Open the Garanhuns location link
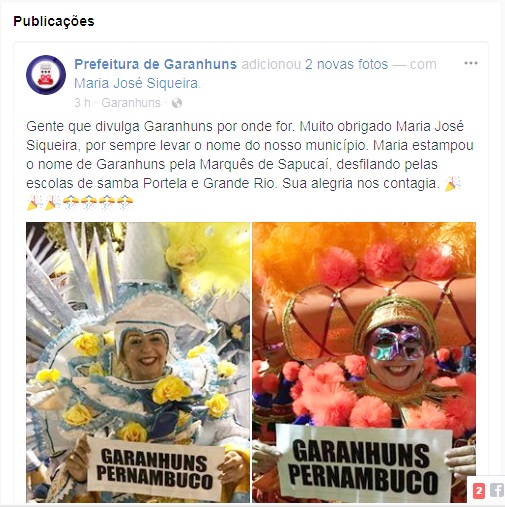Viewport: 505px width, 507px height. click(x=131, y=103)
